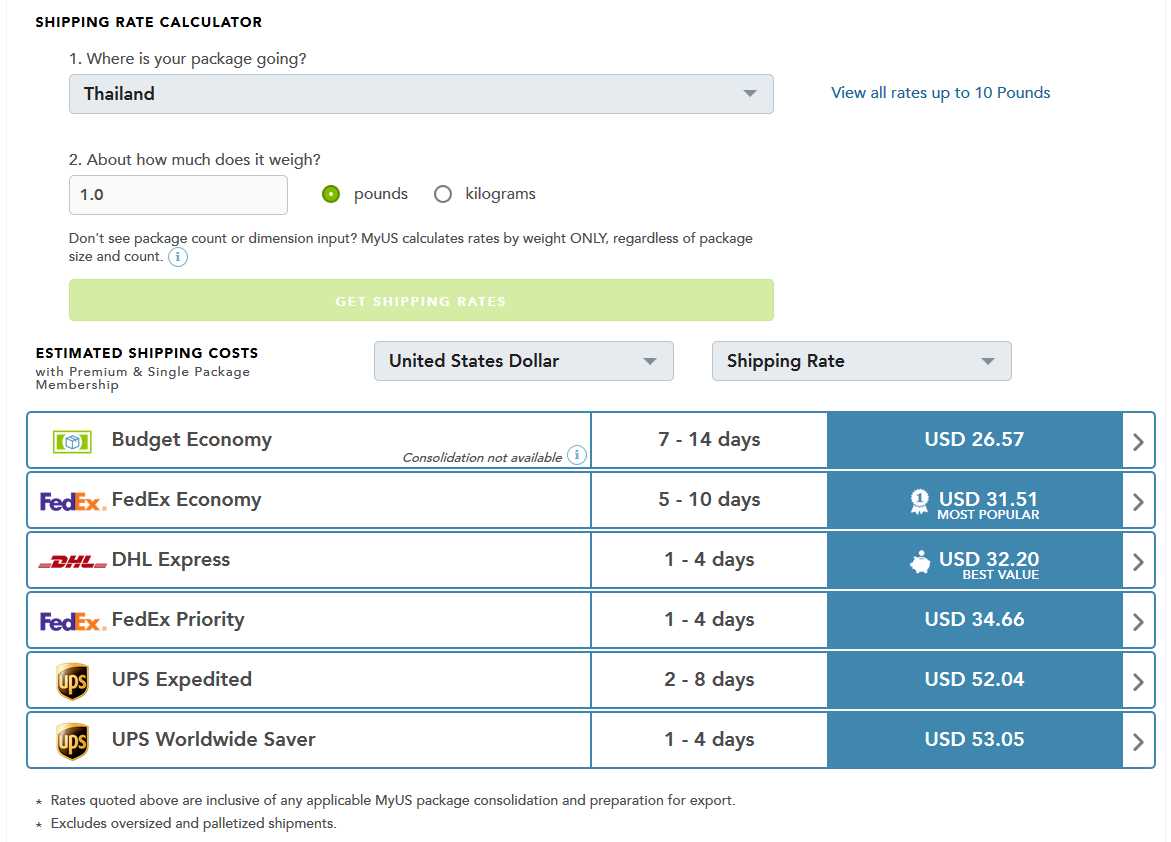
Task: Expand the Budget Economy row chevron
Action: 1138,441
